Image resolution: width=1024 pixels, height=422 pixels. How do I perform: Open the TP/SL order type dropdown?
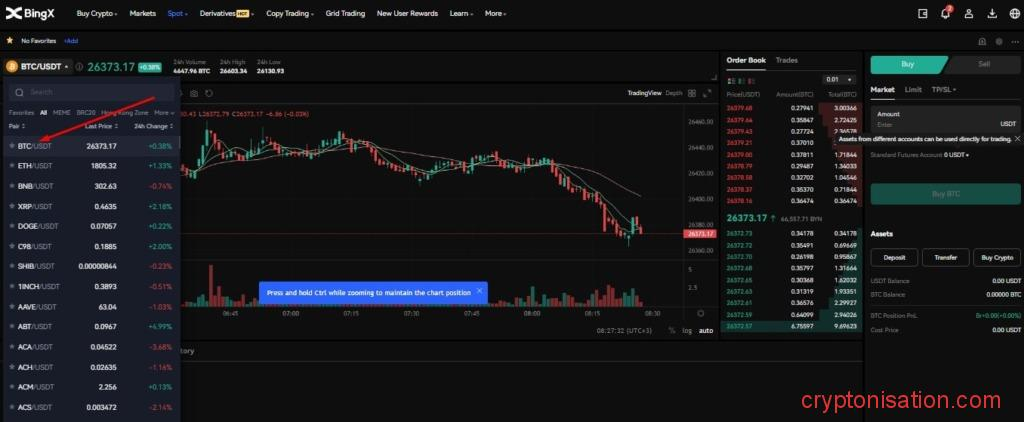point(943,89)
